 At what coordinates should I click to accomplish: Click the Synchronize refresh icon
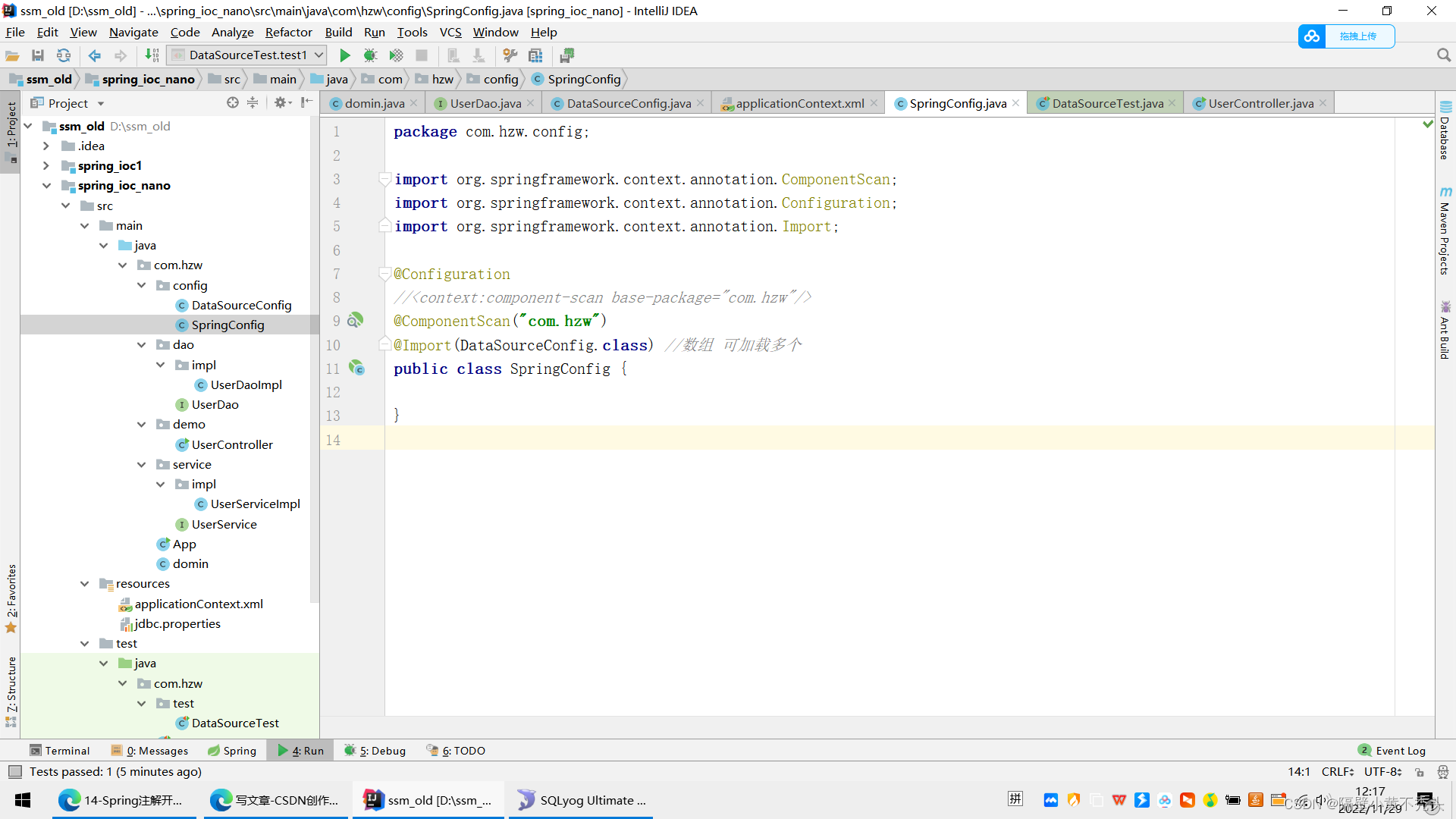coord(64,55)
